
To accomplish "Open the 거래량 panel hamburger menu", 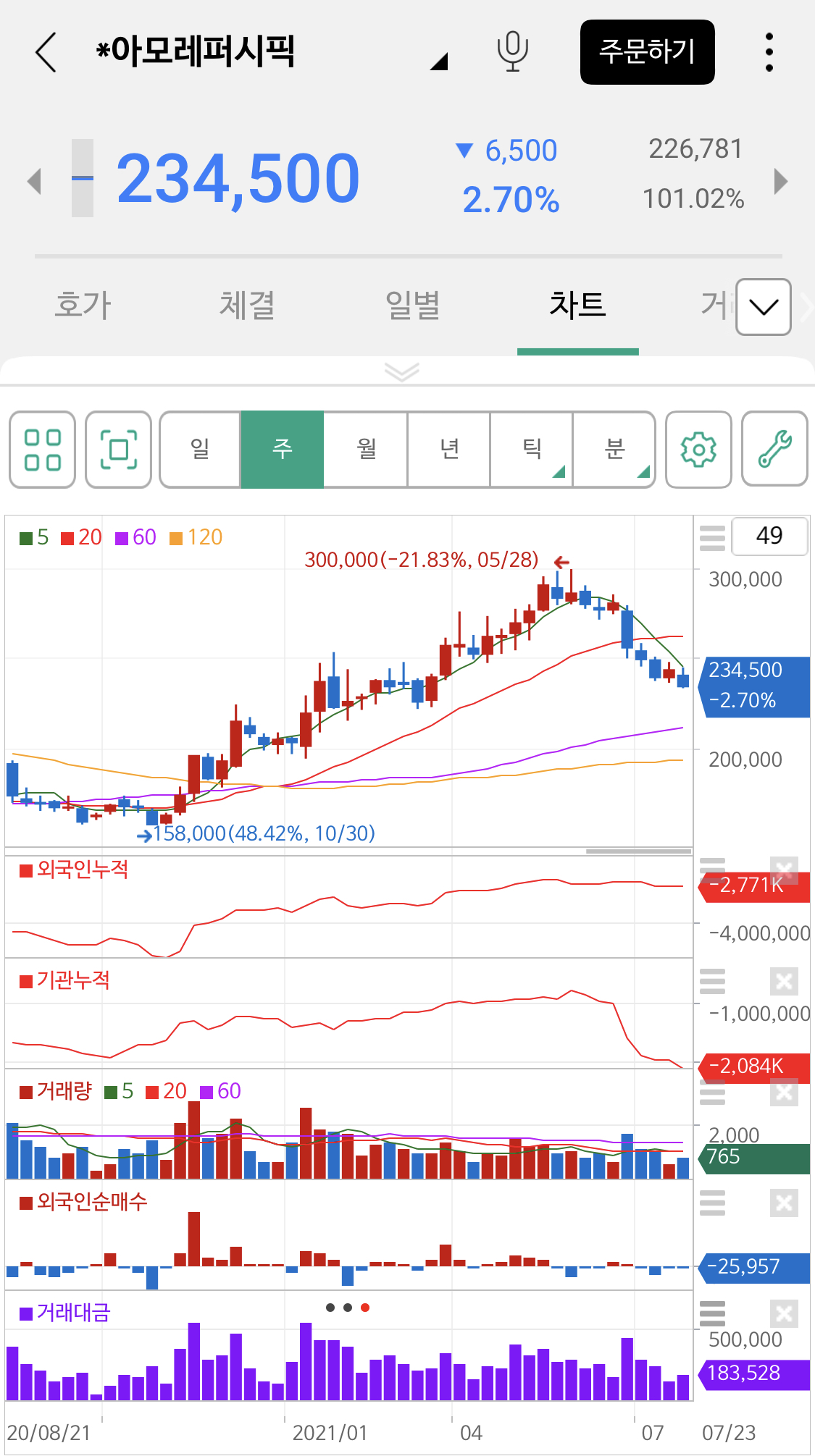I will click(712, 1093).
